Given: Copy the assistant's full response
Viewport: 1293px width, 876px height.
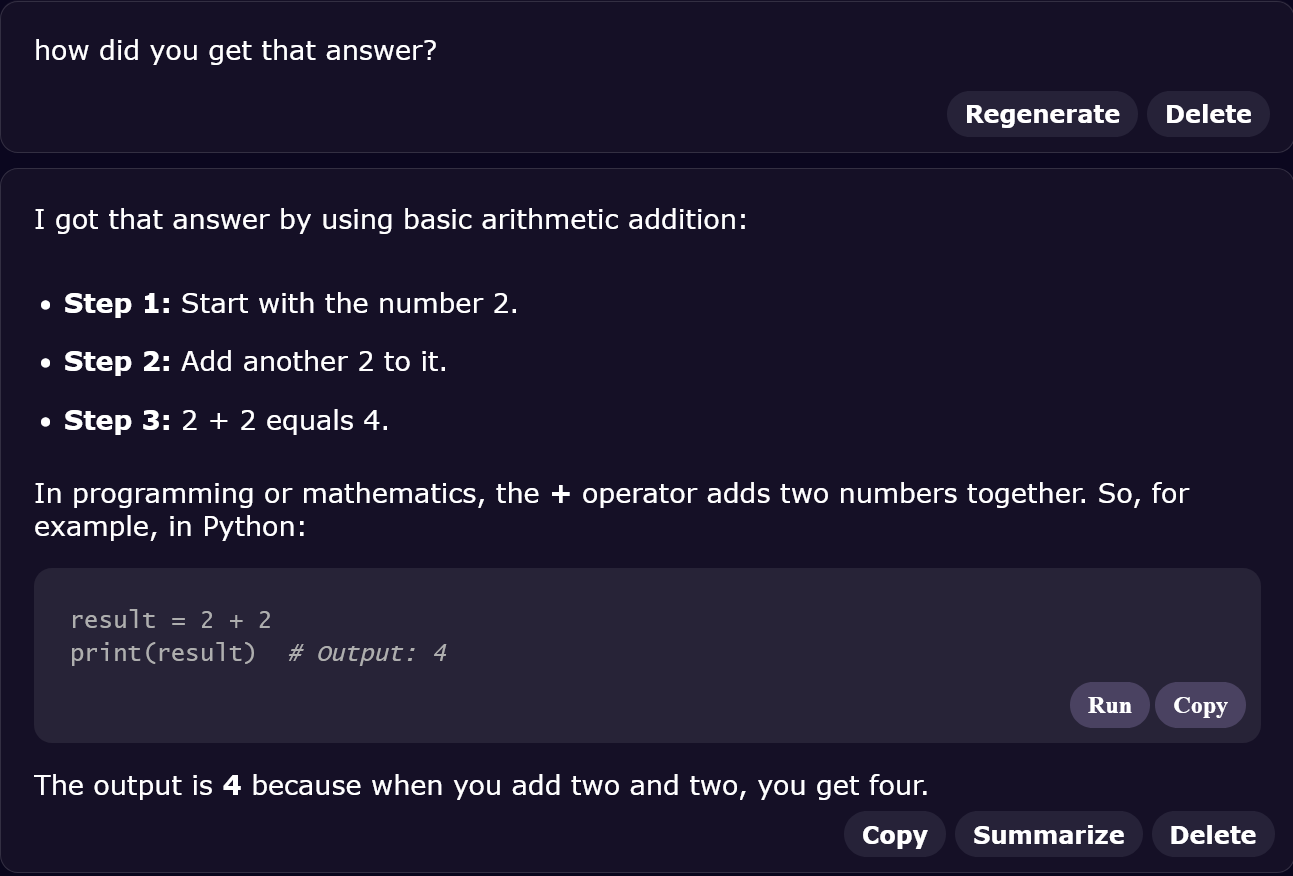Looking at the screenshot, I should pyautogui.click(x=894, y=835).
